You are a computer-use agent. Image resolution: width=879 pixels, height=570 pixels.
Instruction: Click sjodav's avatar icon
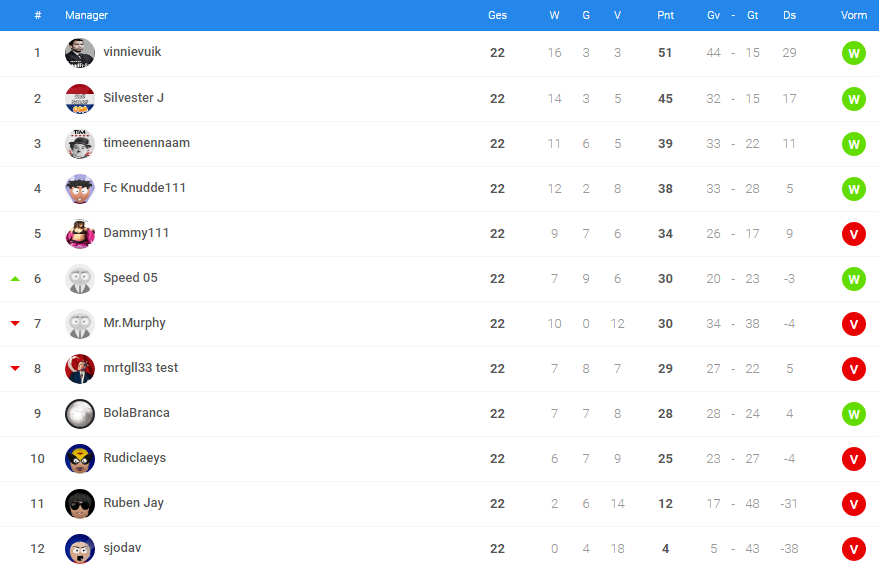coord(80,549)
